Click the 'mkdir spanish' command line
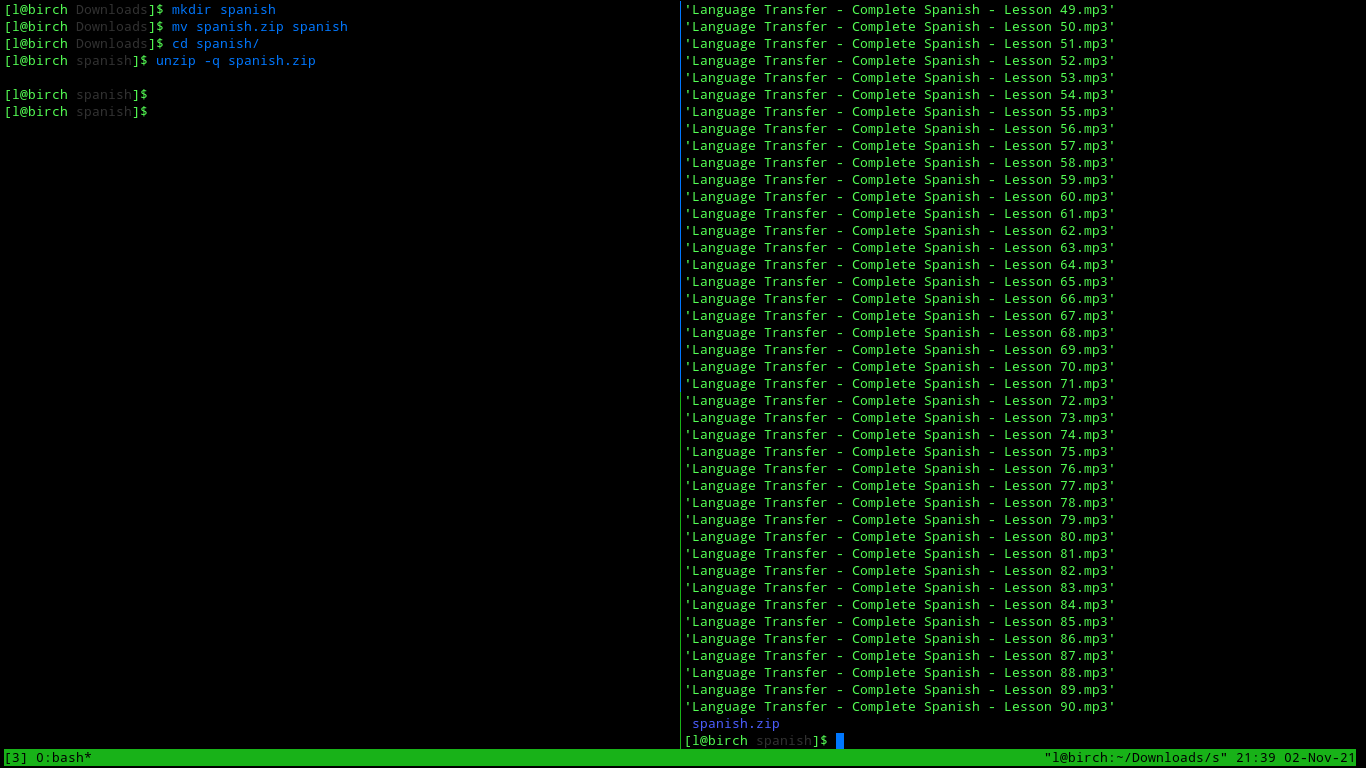 point(224,10)
